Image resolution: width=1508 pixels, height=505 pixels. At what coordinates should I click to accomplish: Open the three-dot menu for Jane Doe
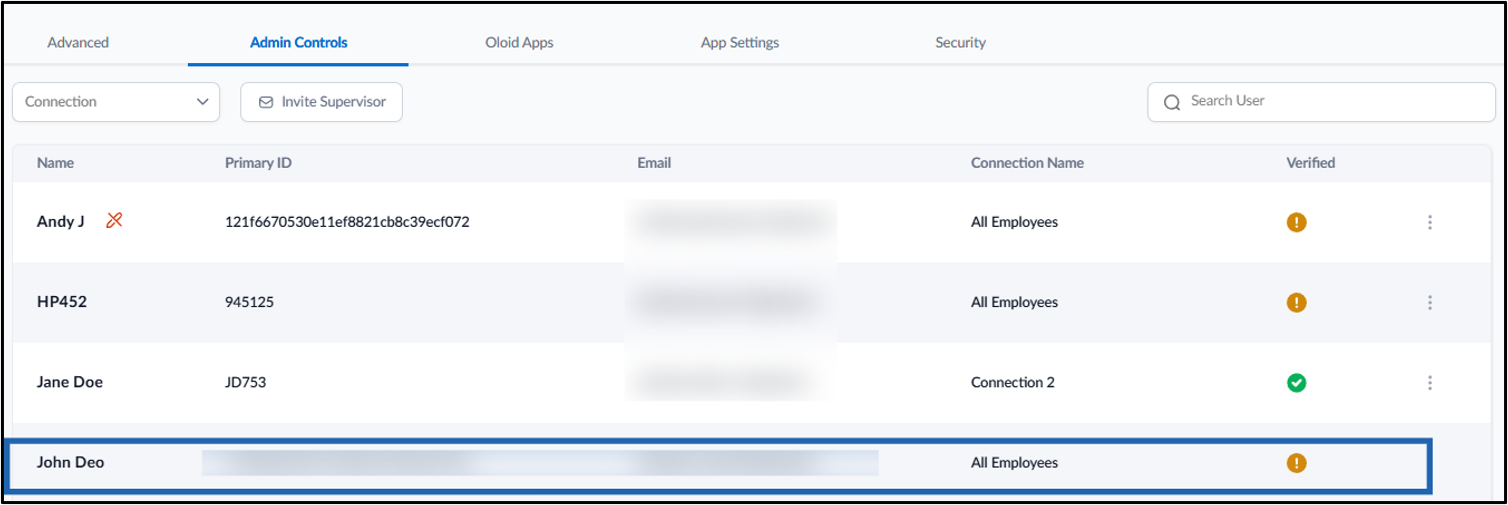tap(1430, 382)
